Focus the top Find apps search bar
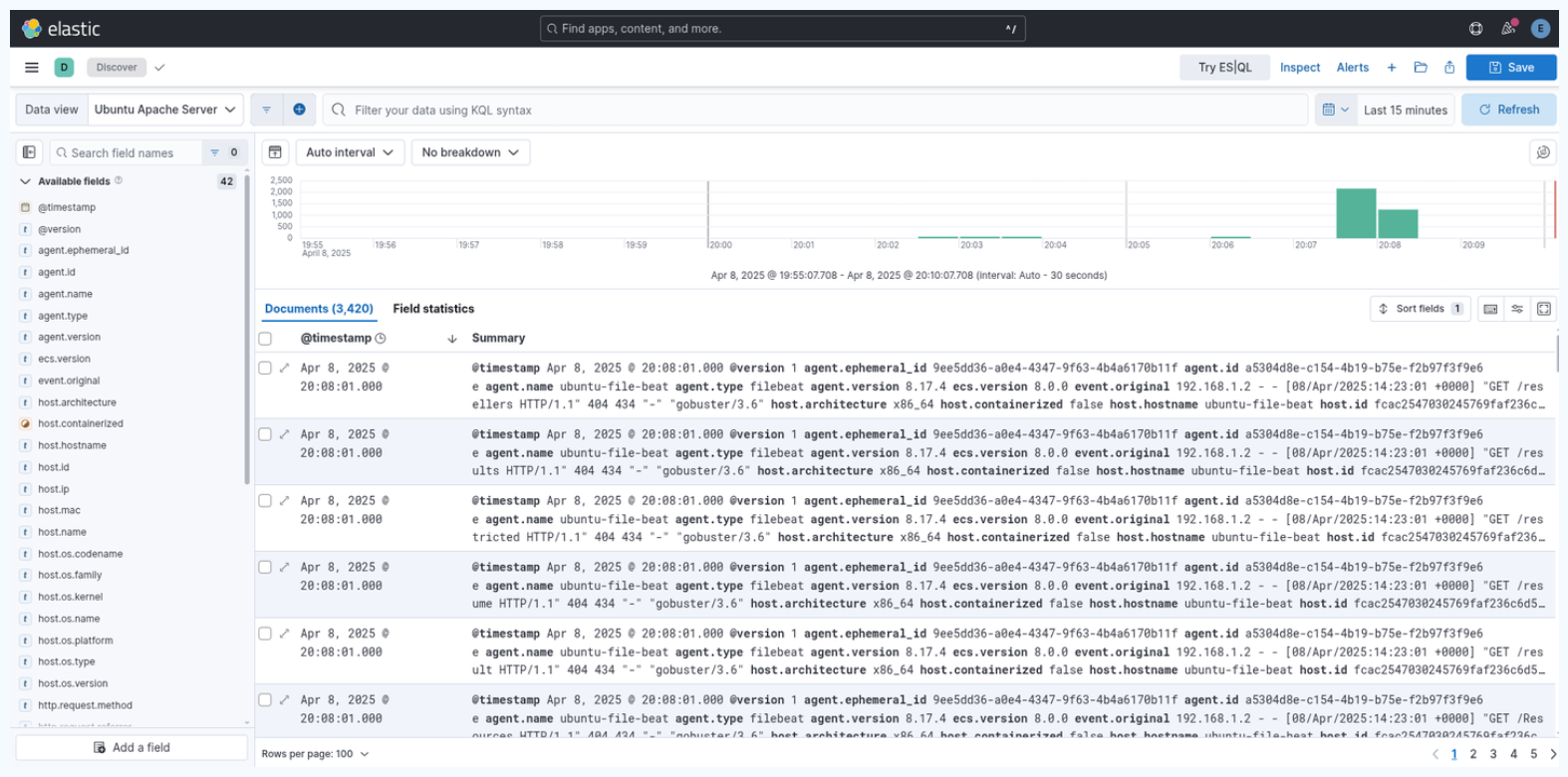This screenshot has height=777, width=1568. tap(782, 29)
